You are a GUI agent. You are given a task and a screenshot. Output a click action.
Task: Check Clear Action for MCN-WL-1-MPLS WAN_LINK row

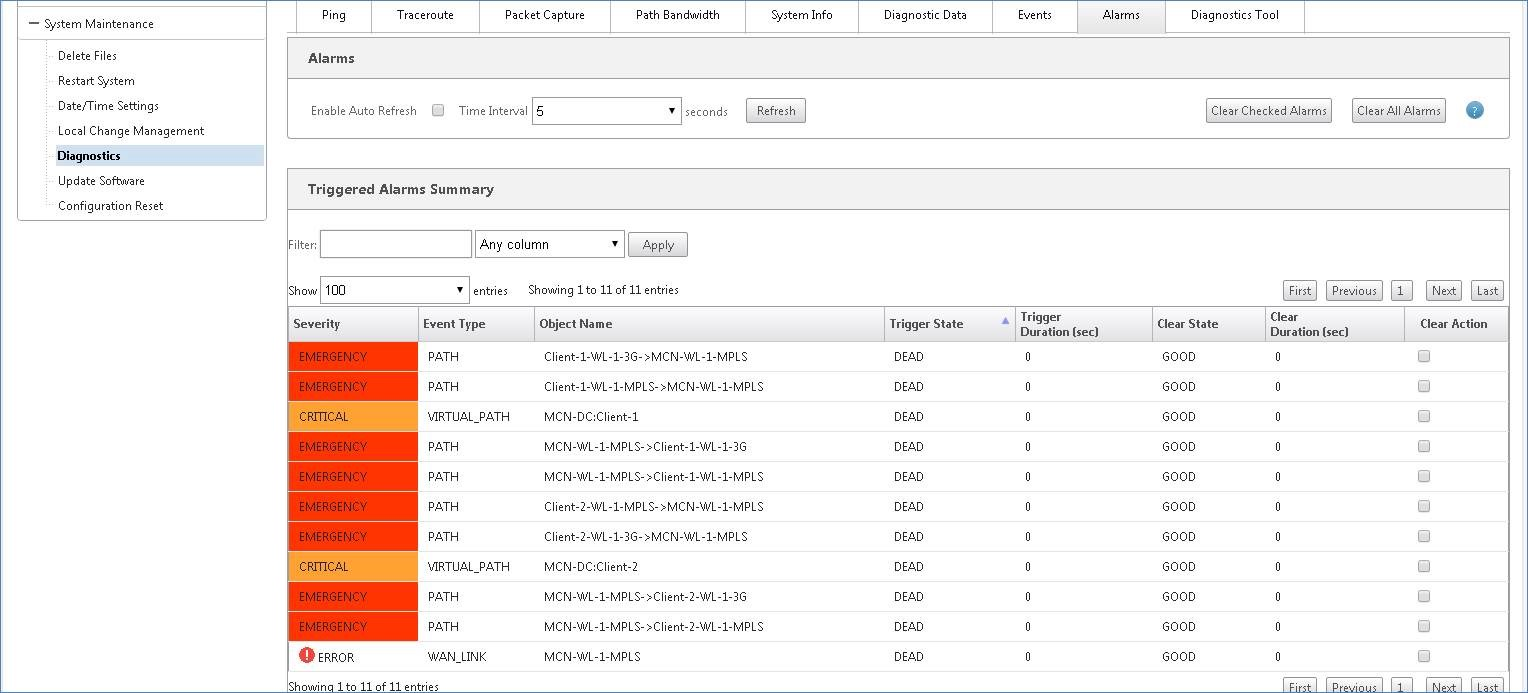pyautogui.click(x=1424, y=656)
